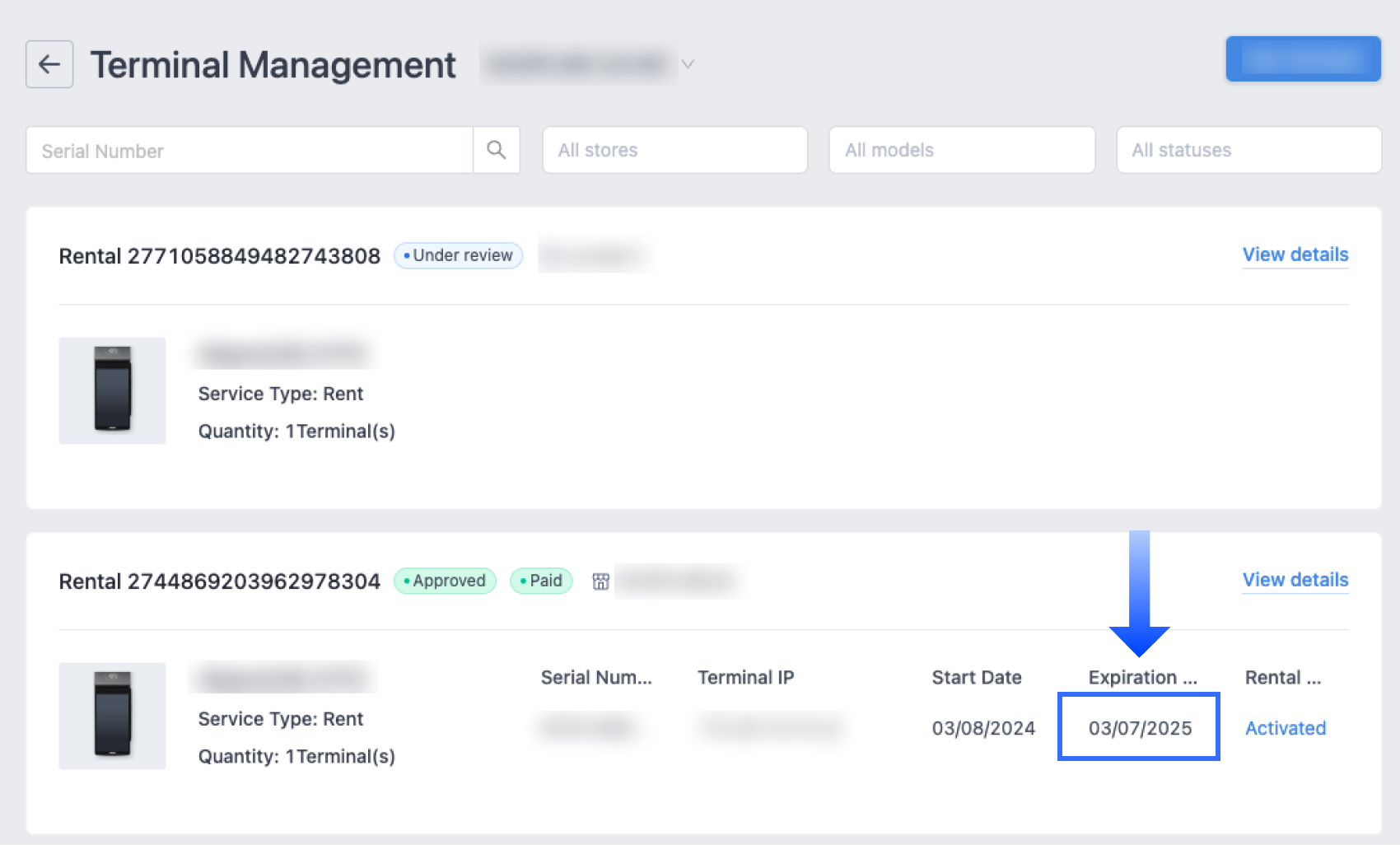Click the back arrow button
Viewport: 1400px width, 845px height.
pos(49,64)
